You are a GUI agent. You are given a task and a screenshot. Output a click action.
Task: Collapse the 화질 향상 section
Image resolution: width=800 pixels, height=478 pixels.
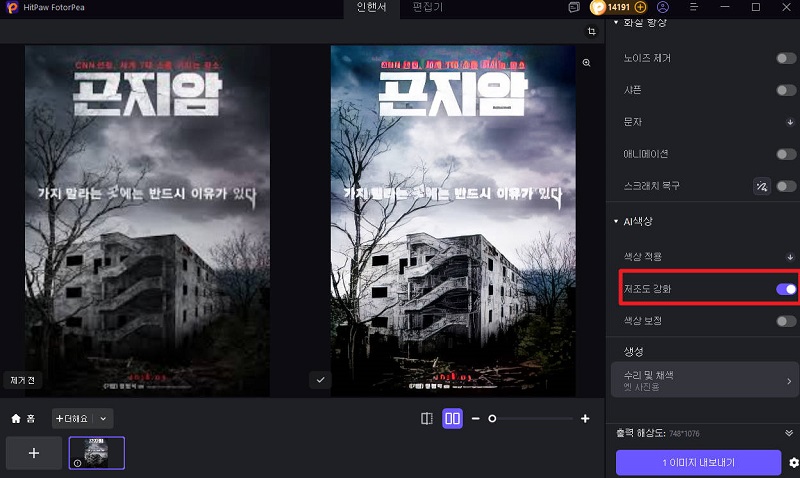tap(616, 22)
